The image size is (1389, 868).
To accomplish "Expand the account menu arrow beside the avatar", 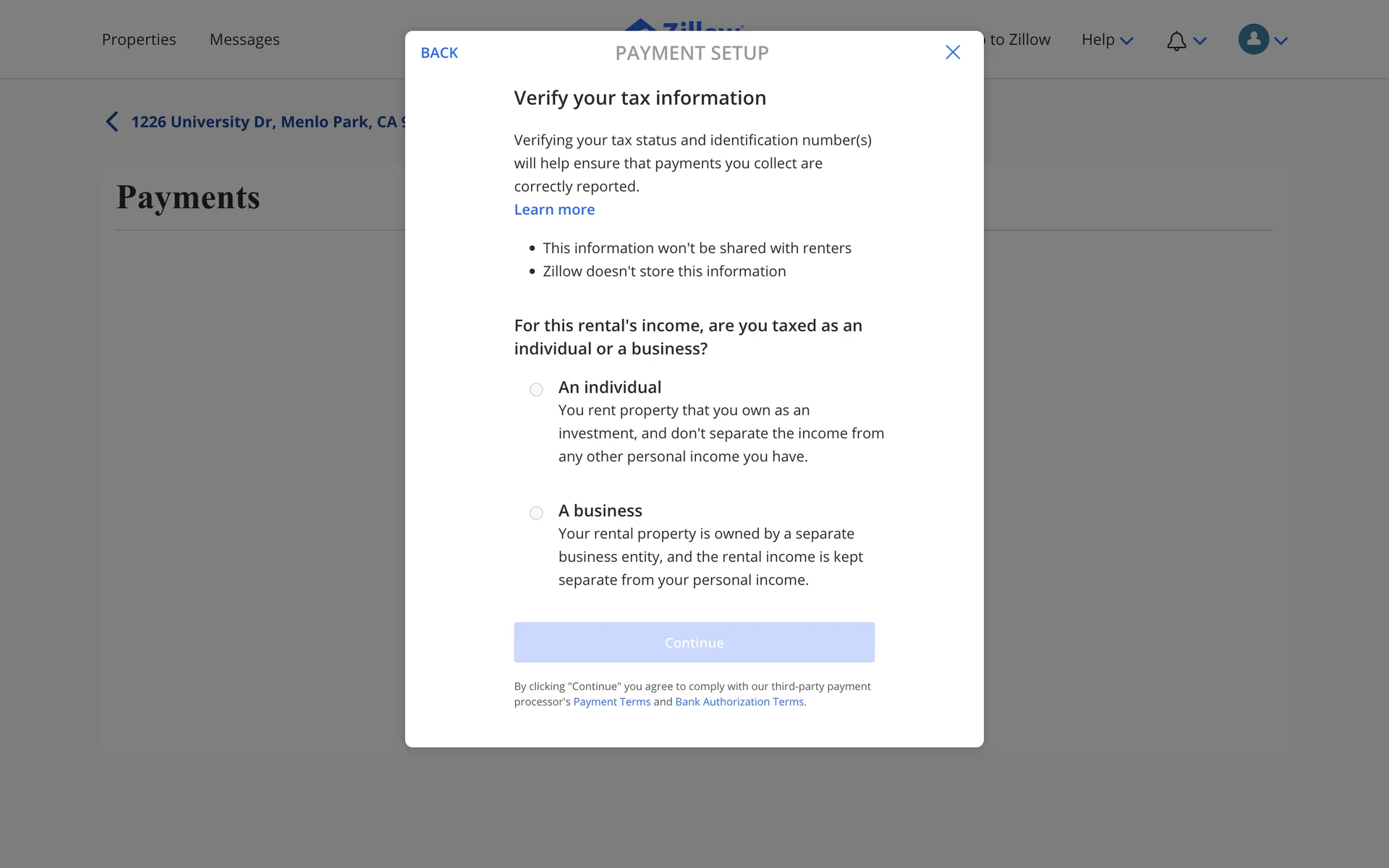I will (x=1281, y=41).
